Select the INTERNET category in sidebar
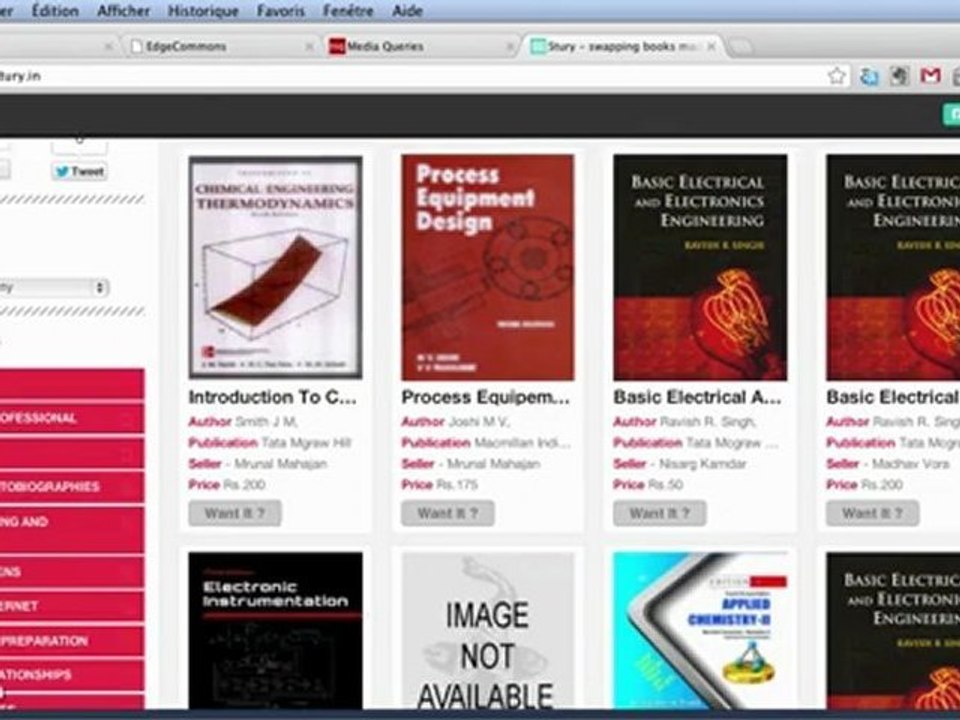This screenshot has height=720, width=960. (72, 606)
